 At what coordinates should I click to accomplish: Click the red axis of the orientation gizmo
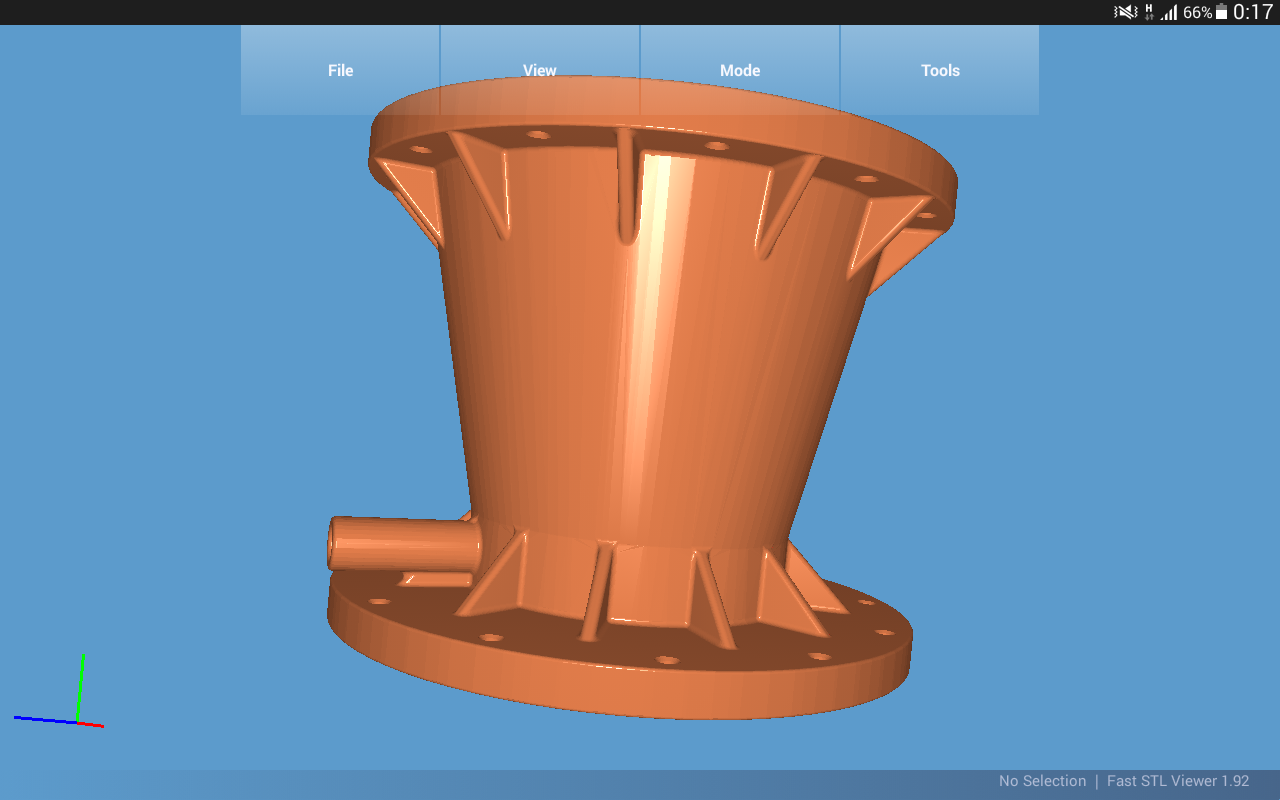(92, 724)
